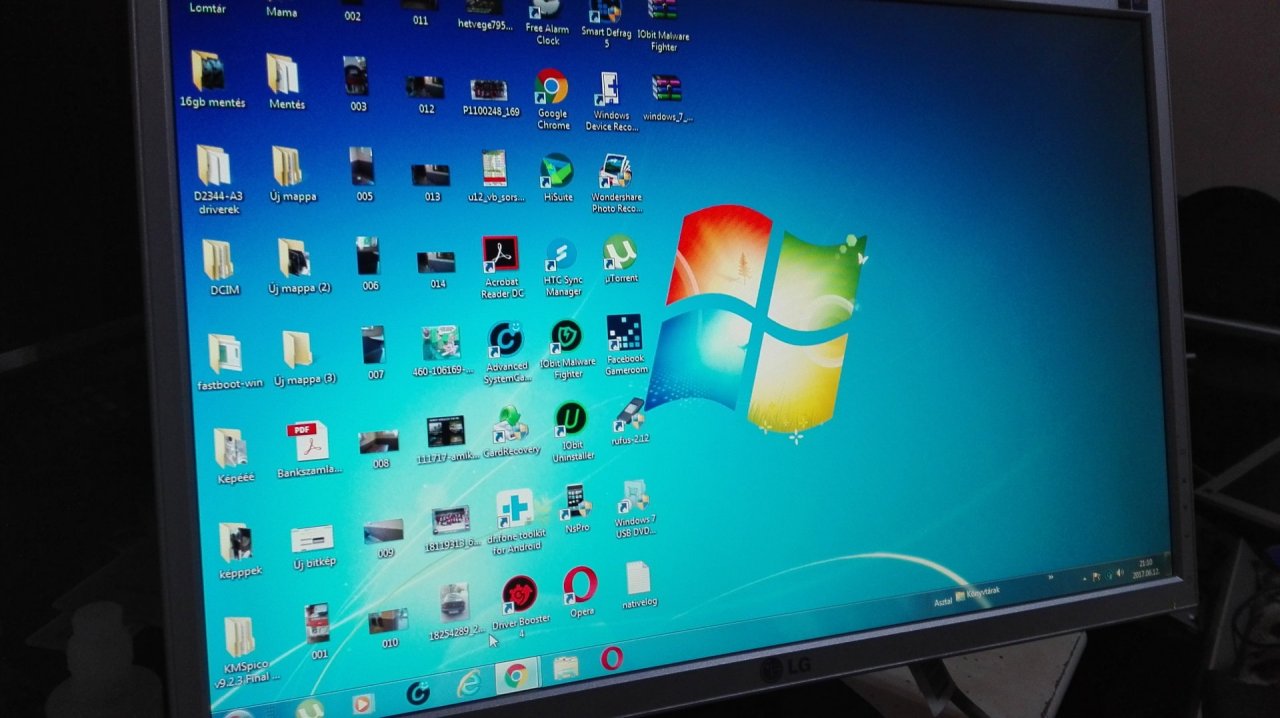Select image thumbnail named 013

coord(431,175)
